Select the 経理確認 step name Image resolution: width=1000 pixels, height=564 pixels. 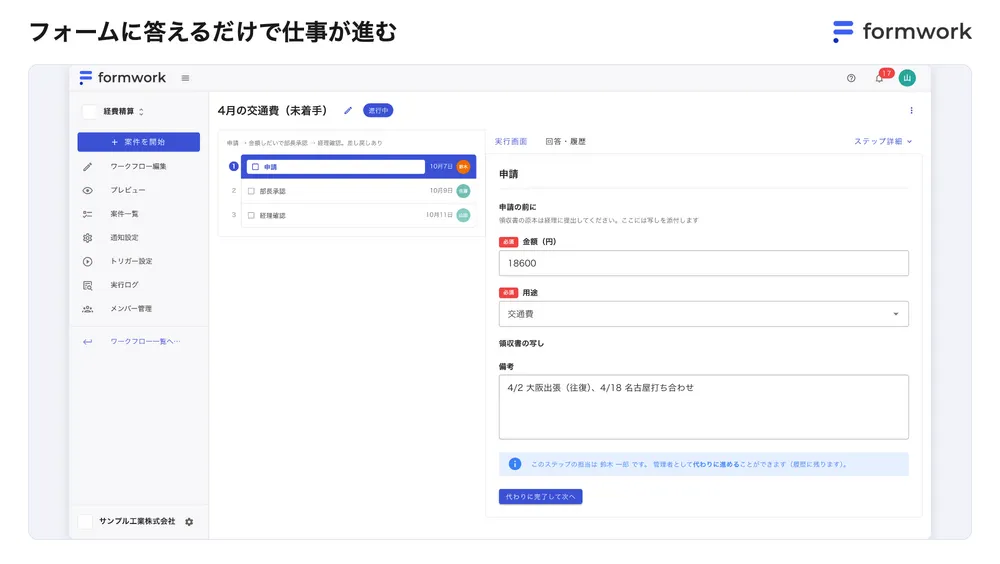coord(272,215)
